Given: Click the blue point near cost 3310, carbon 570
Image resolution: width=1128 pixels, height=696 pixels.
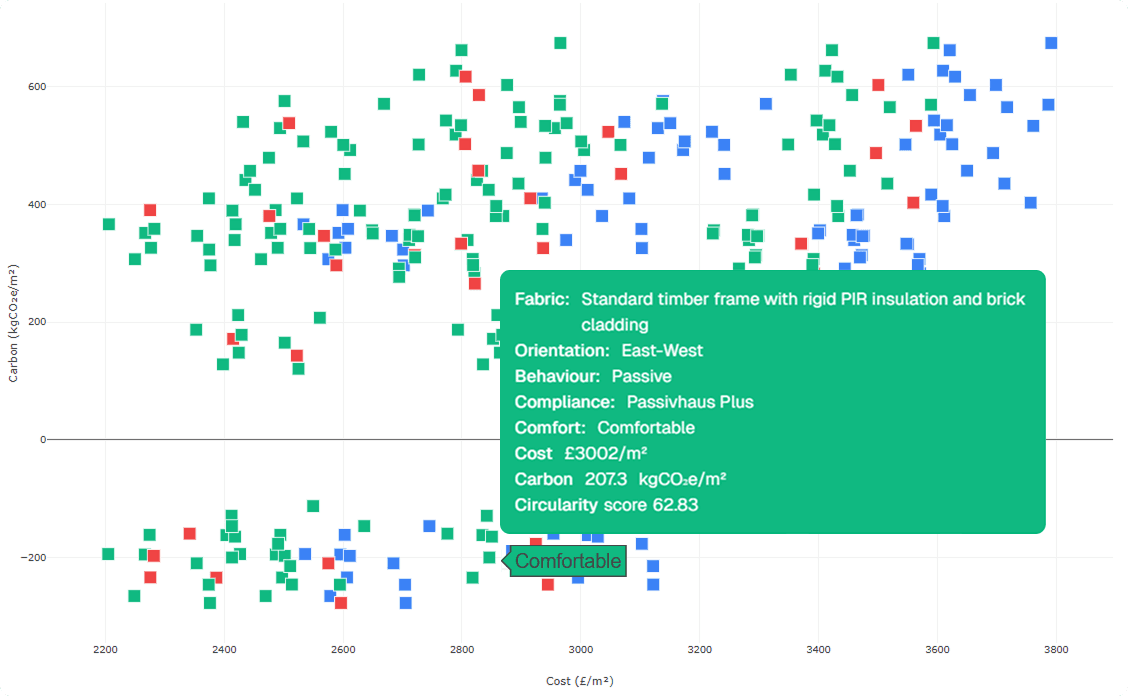Looking at the screenshot, I should click(766, 104).
